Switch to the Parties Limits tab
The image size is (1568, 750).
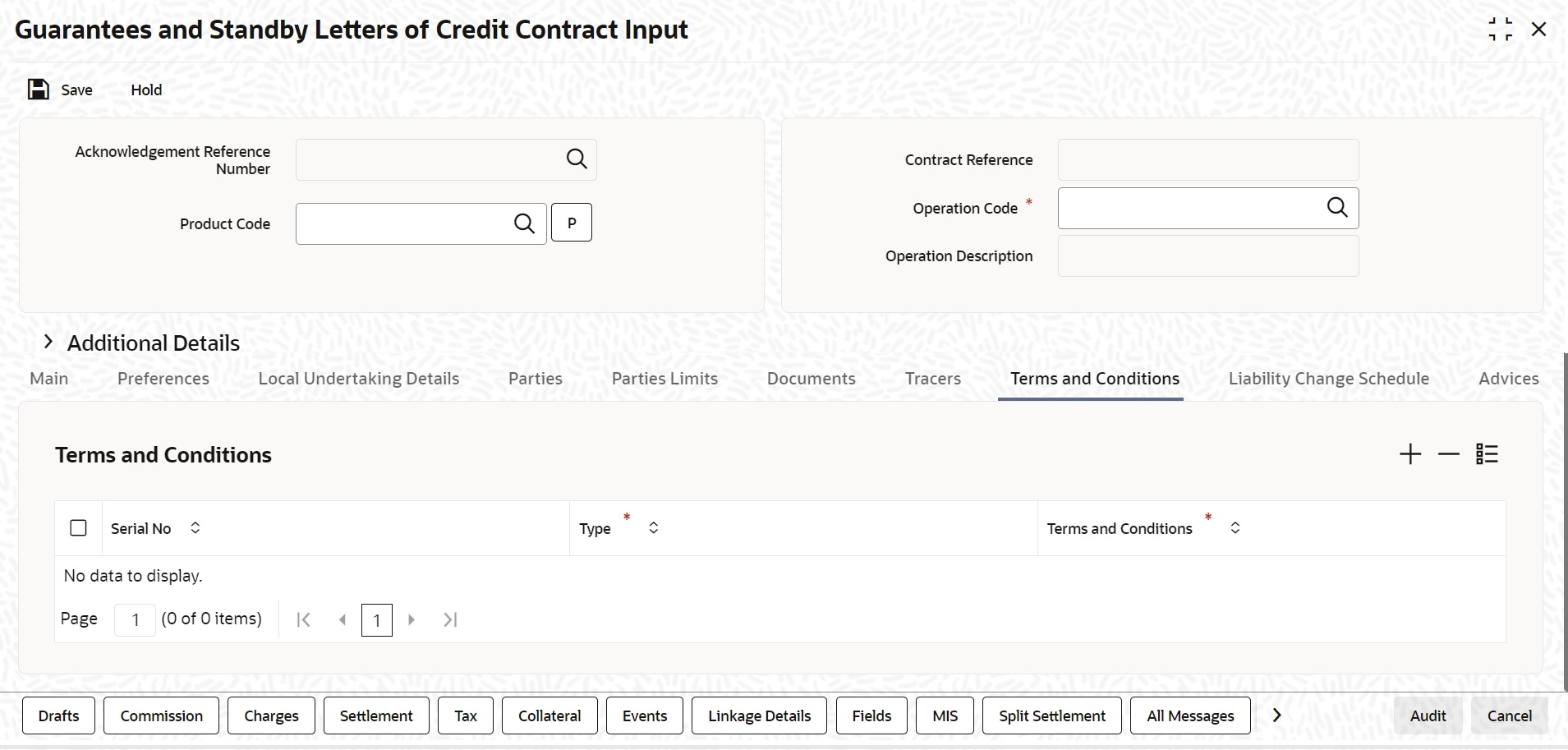(664, 379)
